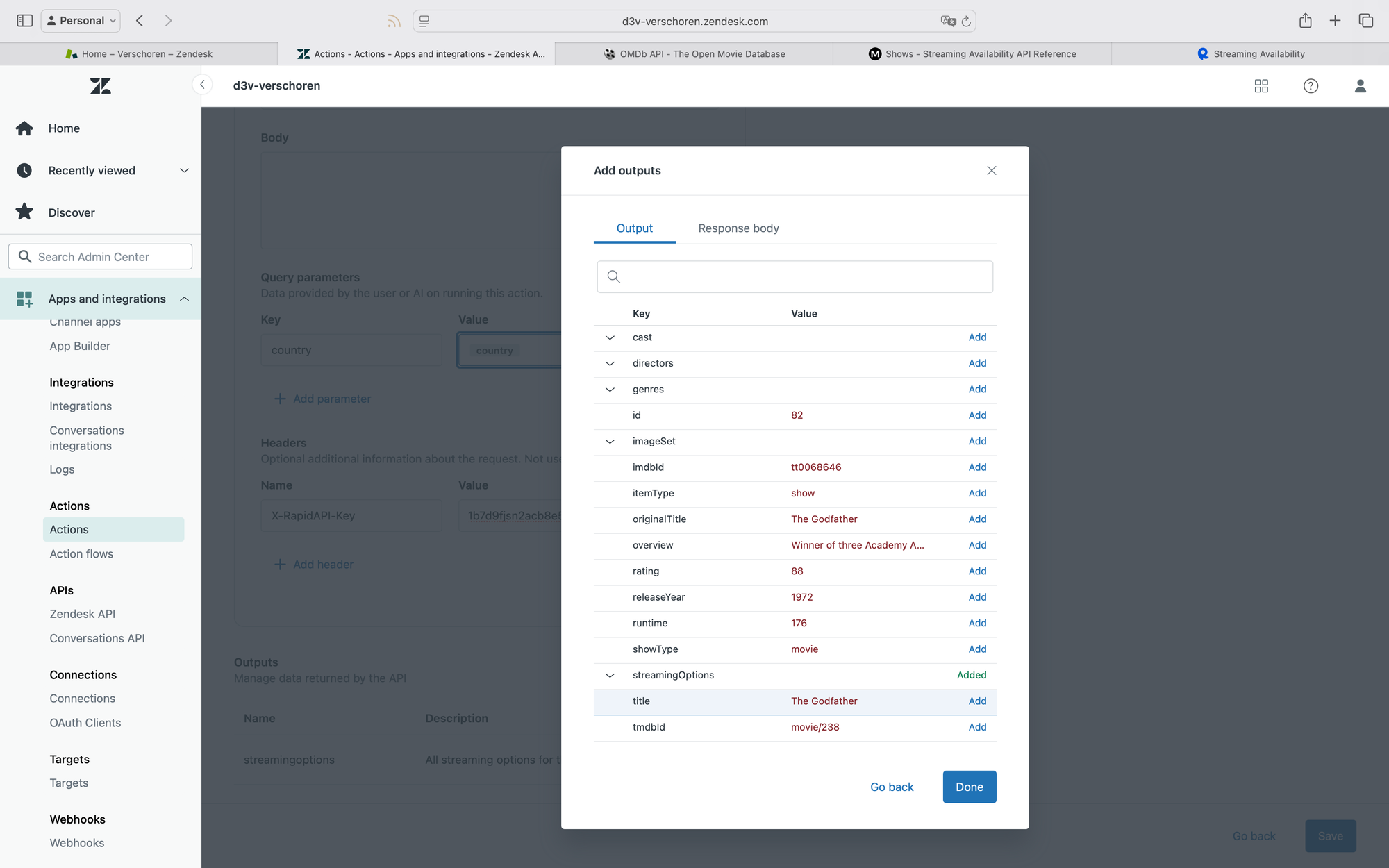The width and height of the screenshot is (1389, 868).
Task: Open the help question mark icon
Action: coord(1311,85)
